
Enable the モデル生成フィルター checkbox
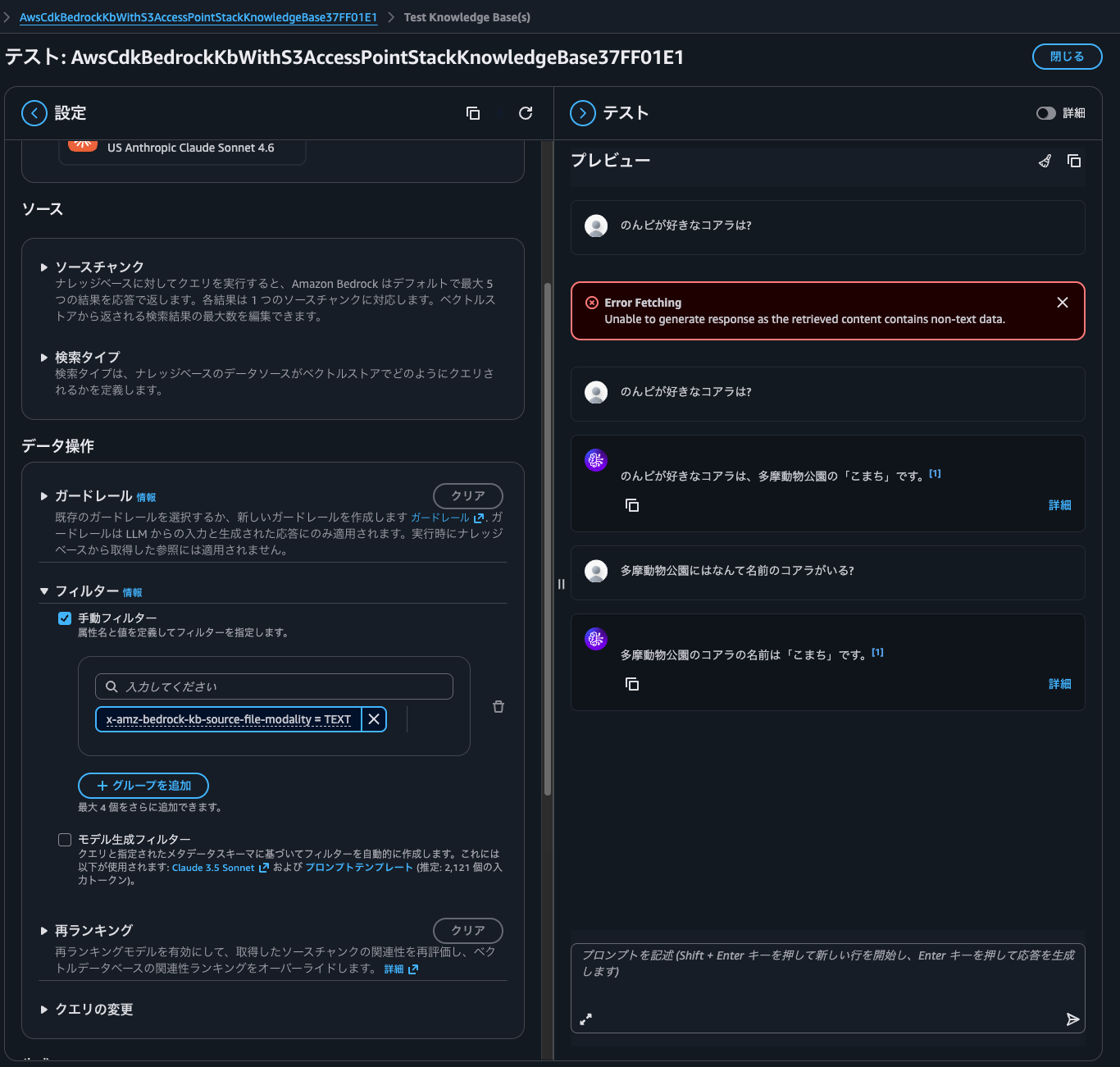click(x=65, y=840)
